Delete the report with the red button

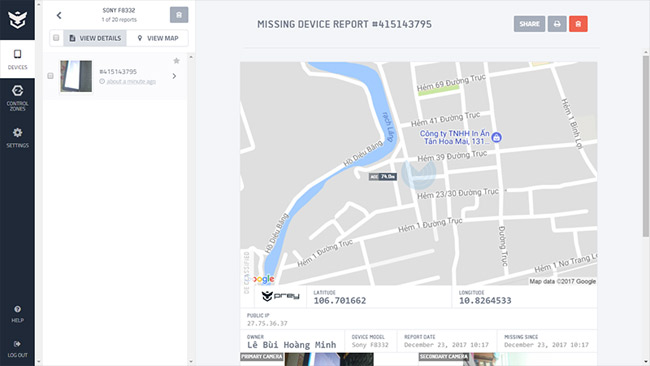pos(578,24)
